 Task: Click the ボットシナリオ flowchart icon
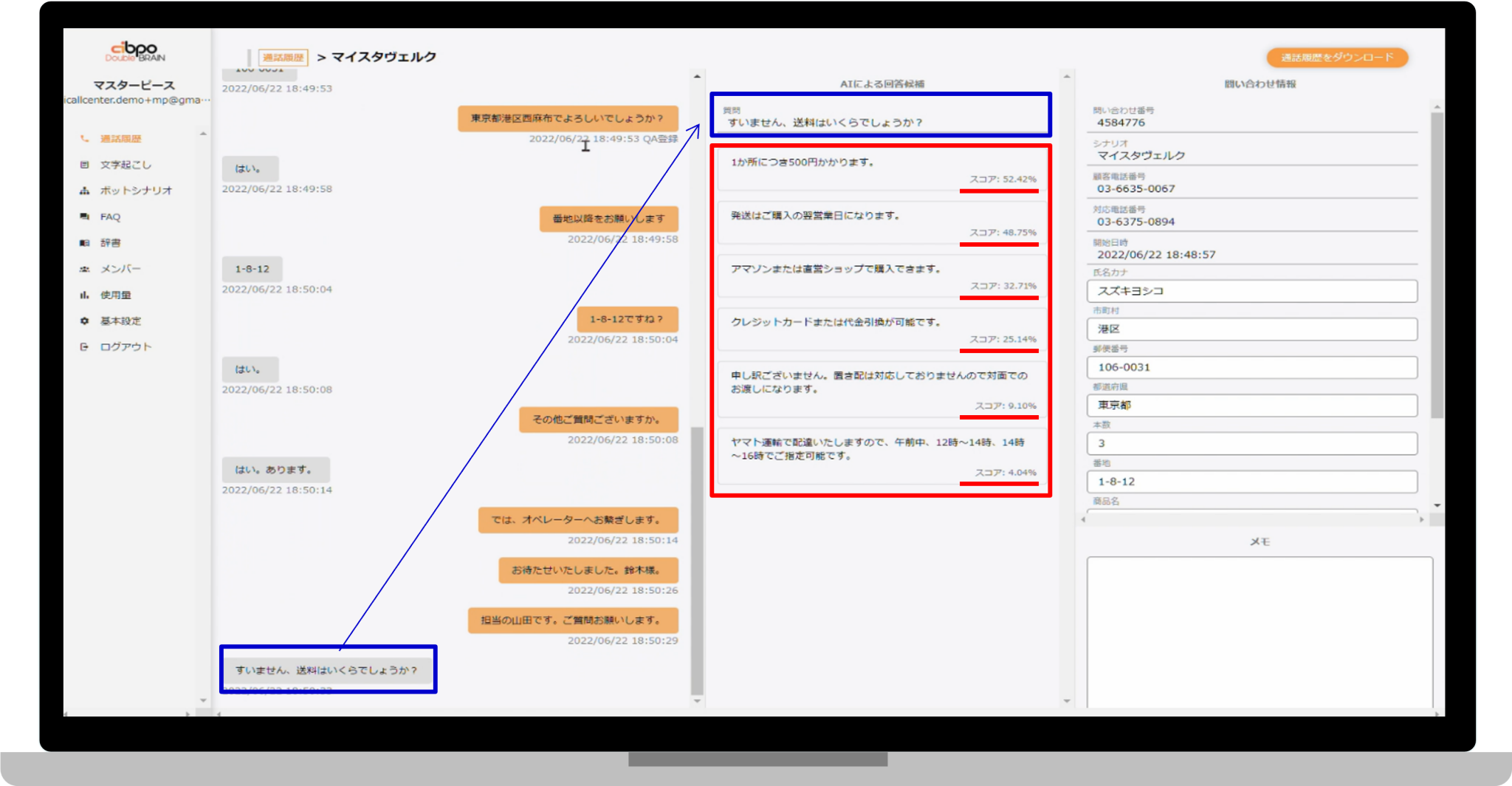click(85, 191)
